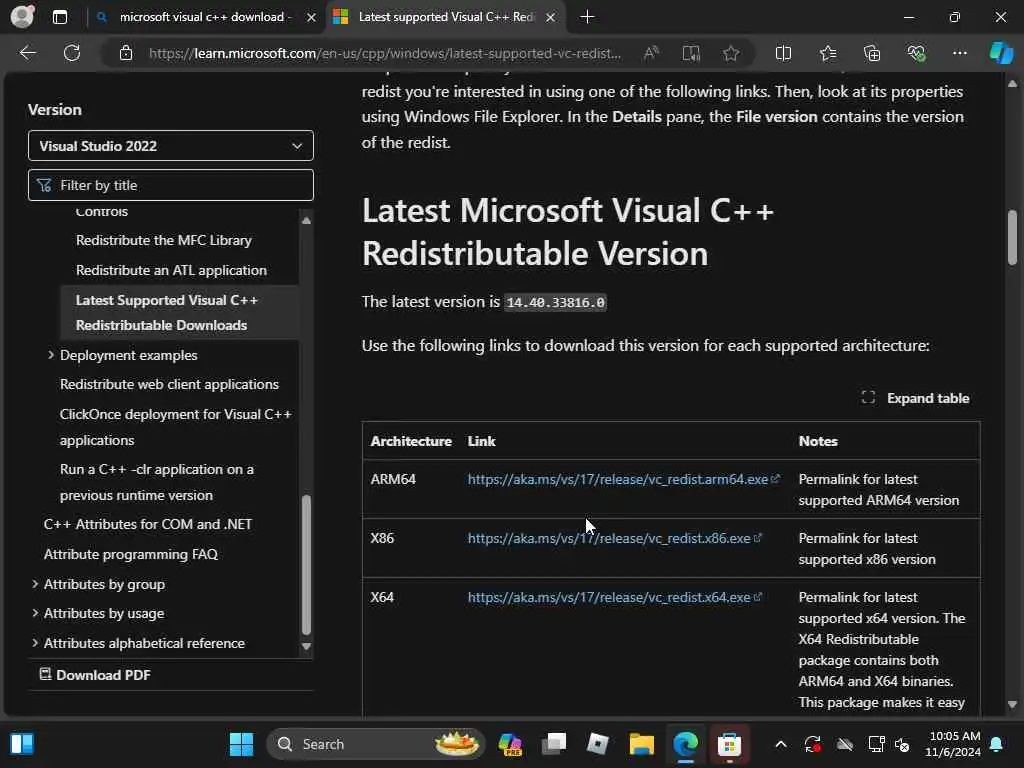Viewport: 1024px width, 768px height.
Task: Open Copilot preview taskbar icon
Action: pyautogui.click(x=510, y=744)
